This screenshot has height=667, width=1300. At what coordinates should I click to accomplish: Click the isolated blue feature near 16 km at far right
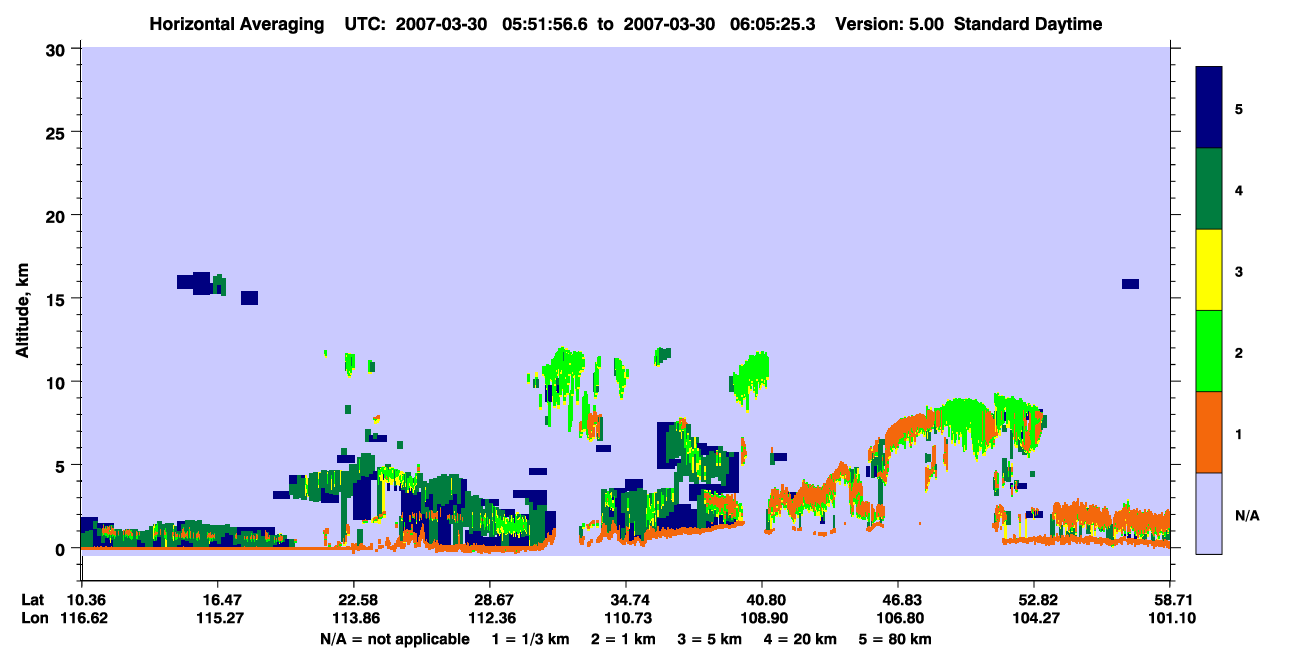tap(1130, 284)
